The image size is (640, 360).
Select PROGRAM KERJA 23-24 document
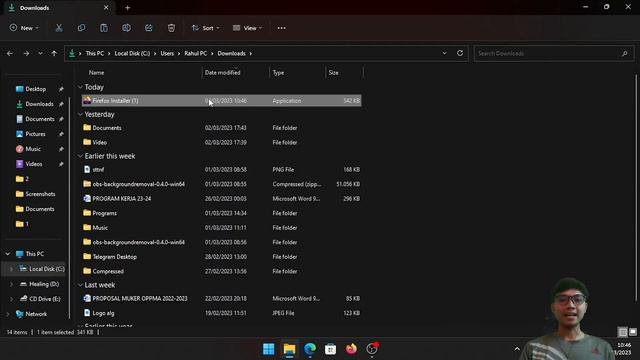point(222,199)
